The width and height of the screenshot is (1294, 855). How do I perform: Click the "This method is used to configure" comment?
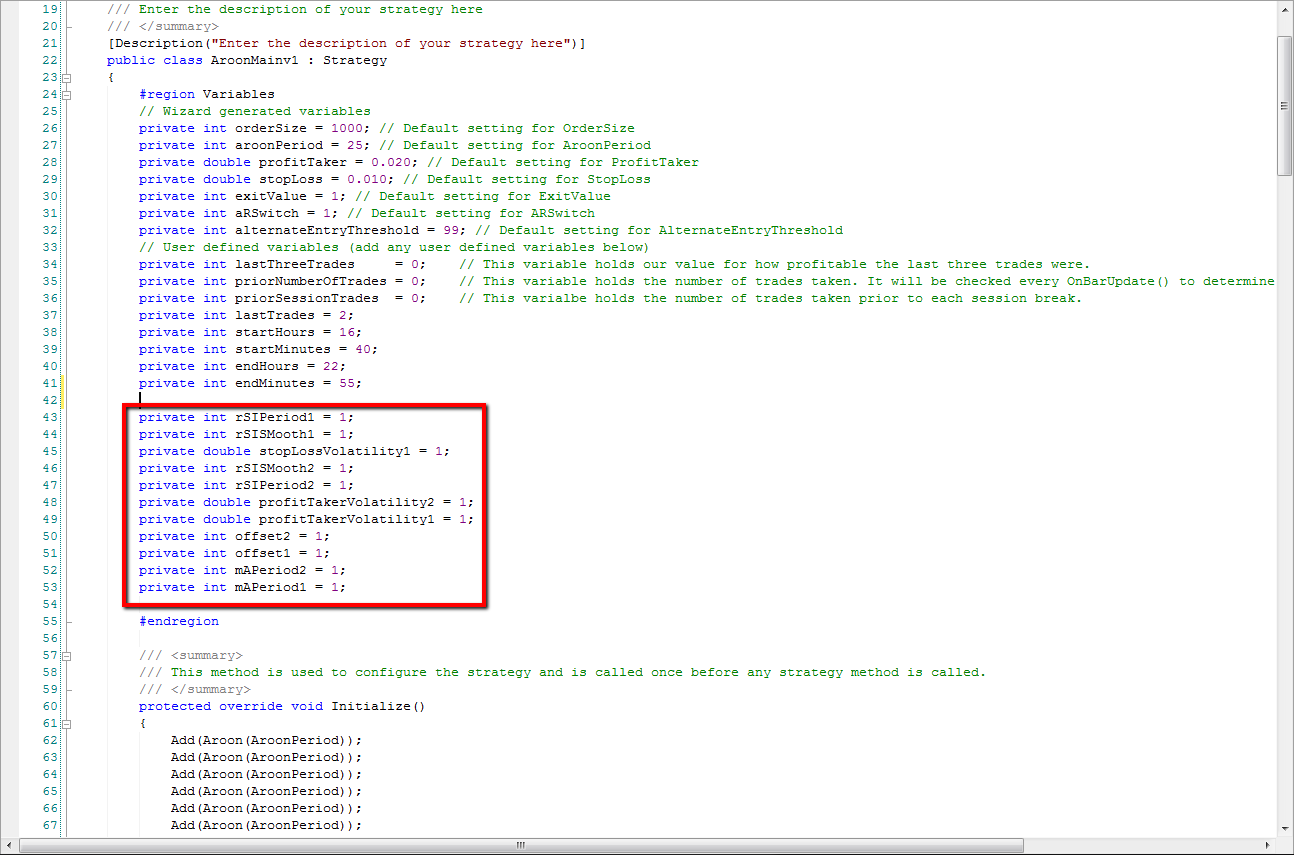pyautogui.click(x=562, y=672)
